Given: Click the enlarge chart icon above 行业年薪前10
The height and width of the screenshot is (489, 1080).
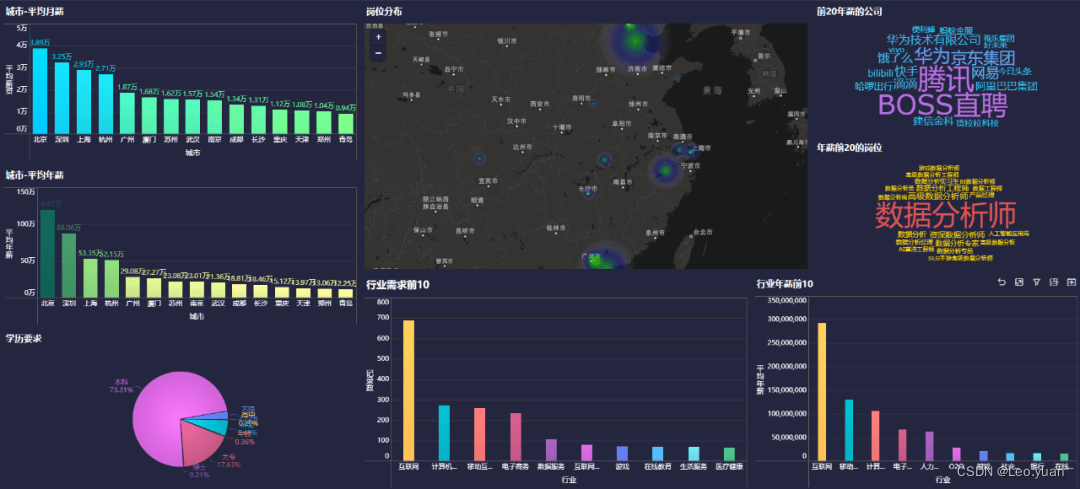Looking at the screenshot, I should click(1019, 282).
